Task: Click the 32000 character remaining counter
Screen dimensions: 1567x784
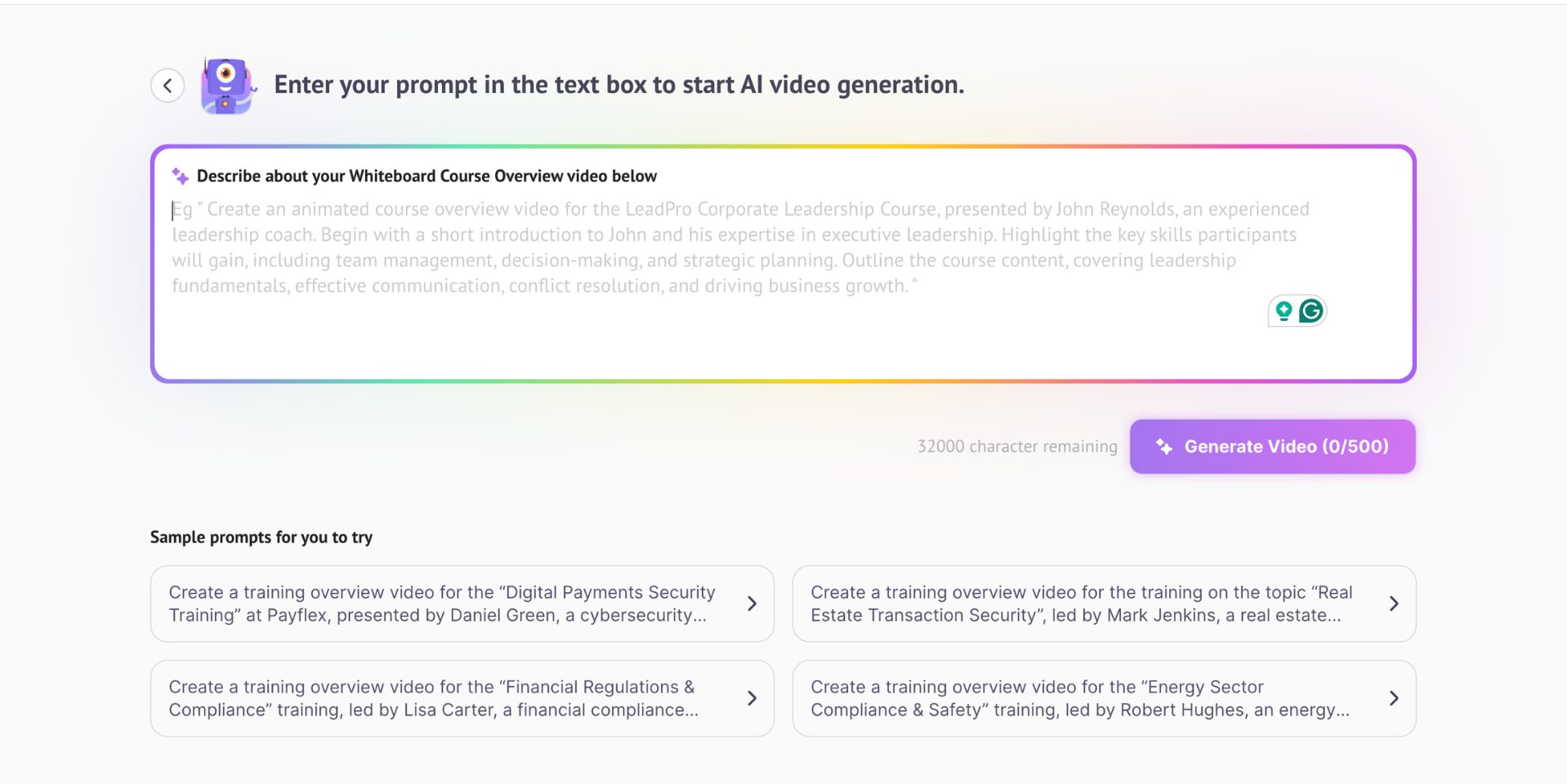Action: tap(1016, 447)
